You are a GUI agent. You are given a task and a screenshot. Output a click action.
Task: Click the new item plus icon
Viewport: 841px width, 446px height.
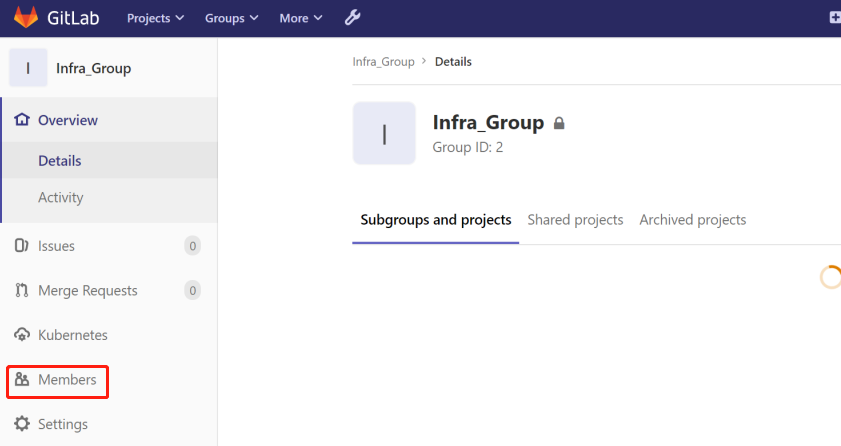835,18
